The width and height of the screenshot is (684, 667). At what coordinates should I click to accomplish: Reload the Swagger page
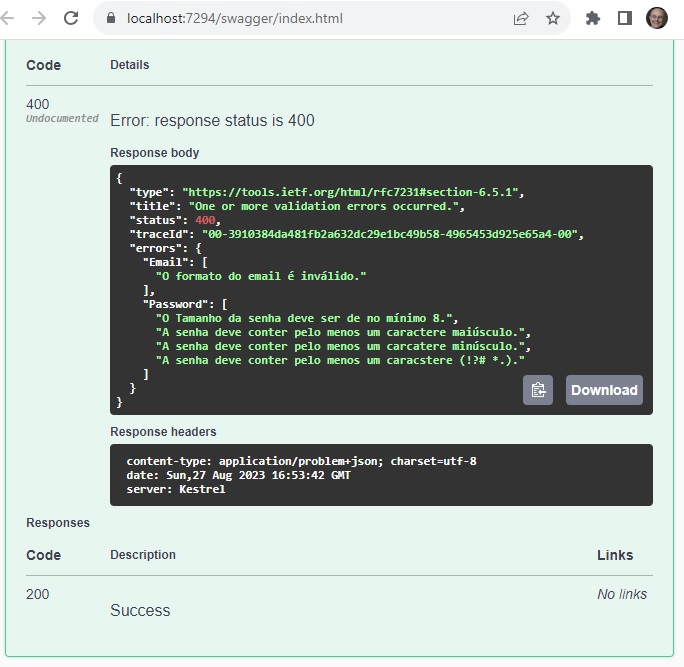[x=71, y=18]
